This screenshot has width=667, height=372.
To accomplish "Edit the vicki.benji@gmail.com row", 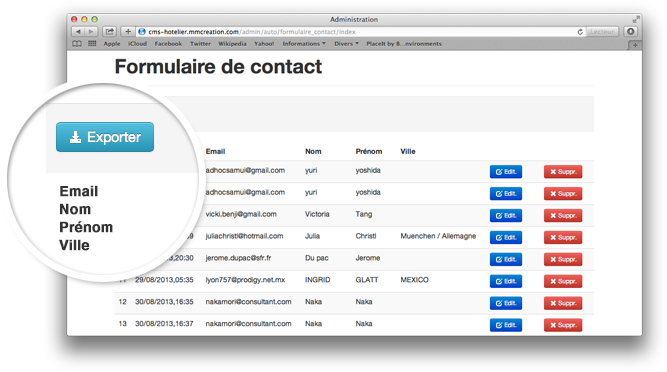I will point(506,216).
